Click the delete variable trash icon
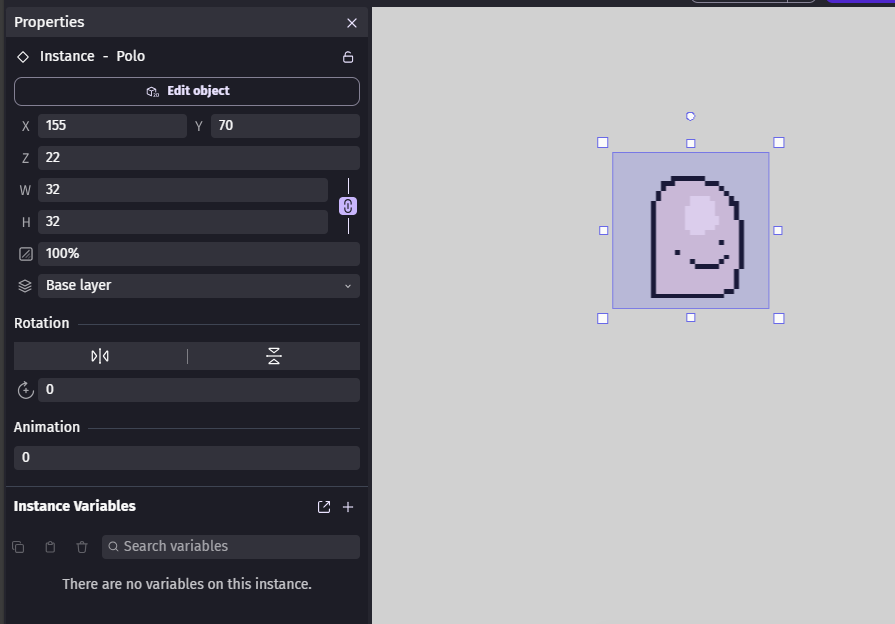This screenshot has height=624, width=895. click(x=82, y=547)
